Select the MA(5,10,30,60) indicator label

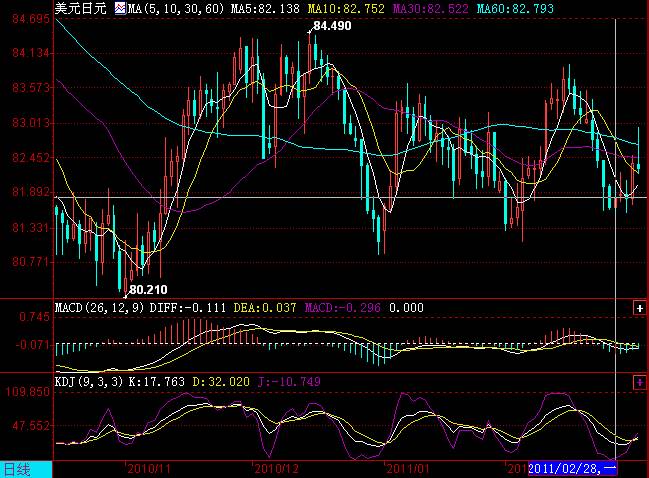pyautogui.click(x=175, y=8)
